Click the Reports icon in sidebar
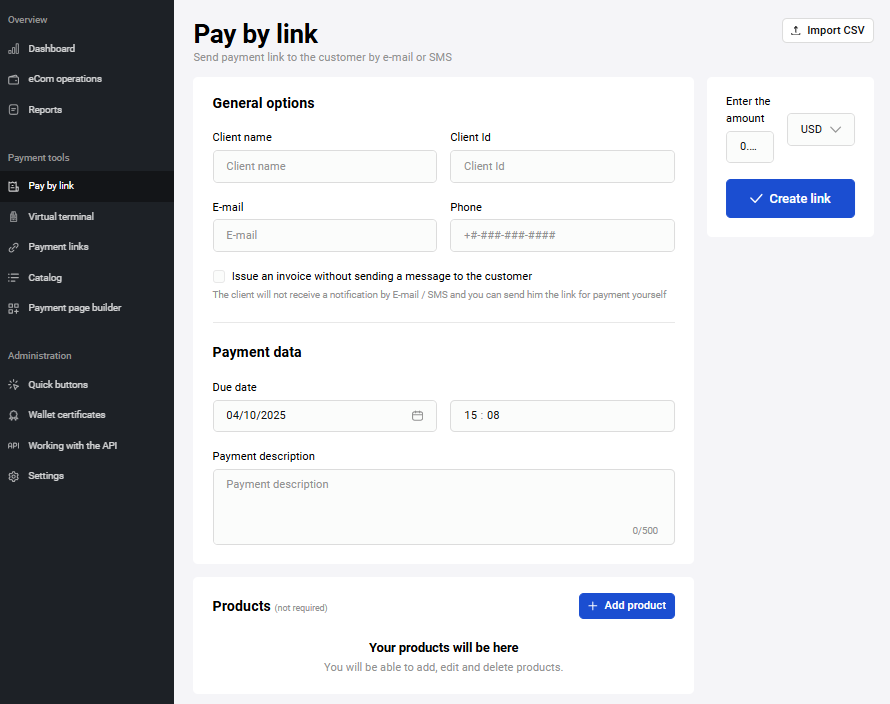Image resolution: width=890 pixels, height=704 pixels. click(x=13, y=110)
